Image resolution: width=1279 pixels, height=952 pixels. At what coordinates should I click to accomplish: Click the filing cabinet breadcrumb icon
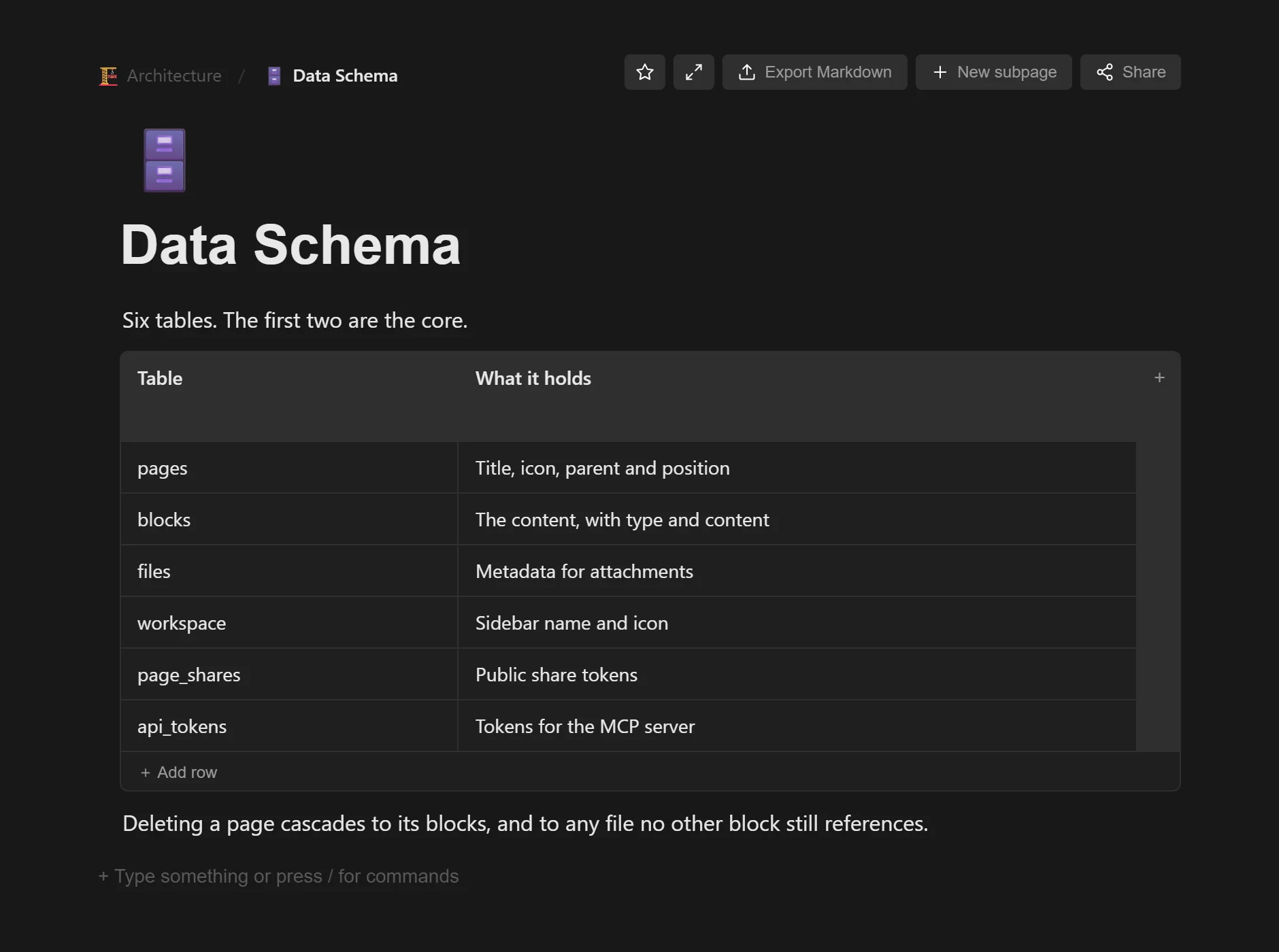click(x=274, y=76)
